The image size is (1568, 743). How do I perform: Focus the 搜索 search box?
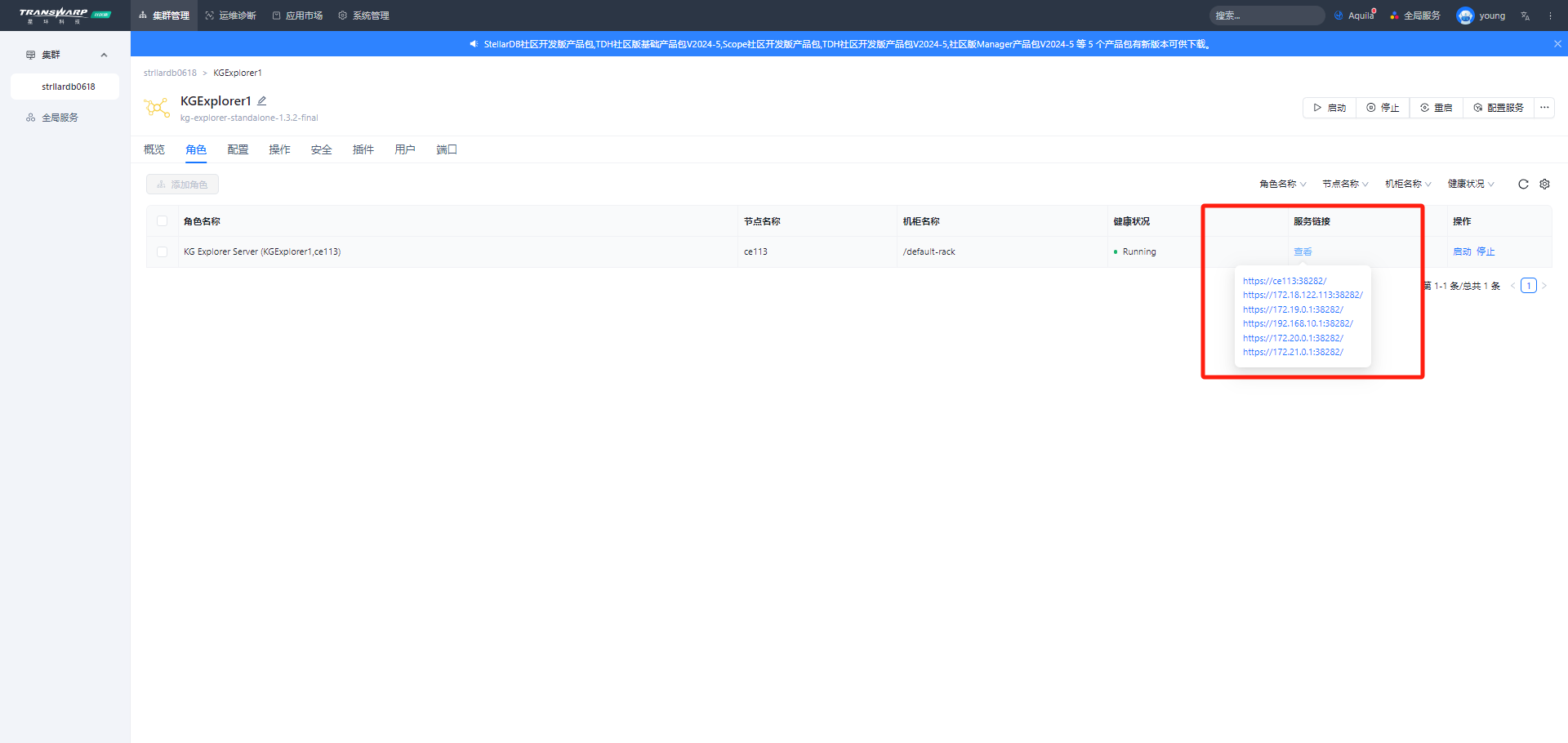[x=1267, y=16]
